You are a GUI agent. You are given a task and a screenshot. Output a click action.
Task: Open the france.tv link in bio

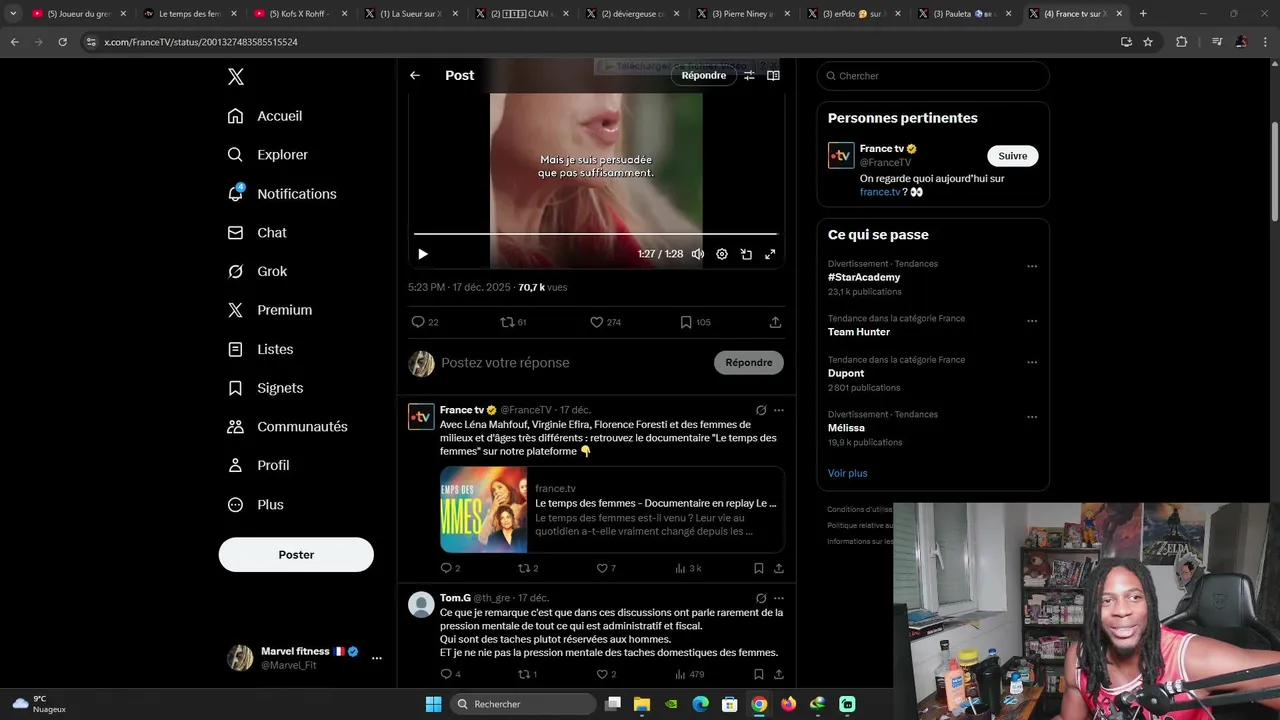tap(880, 192)
